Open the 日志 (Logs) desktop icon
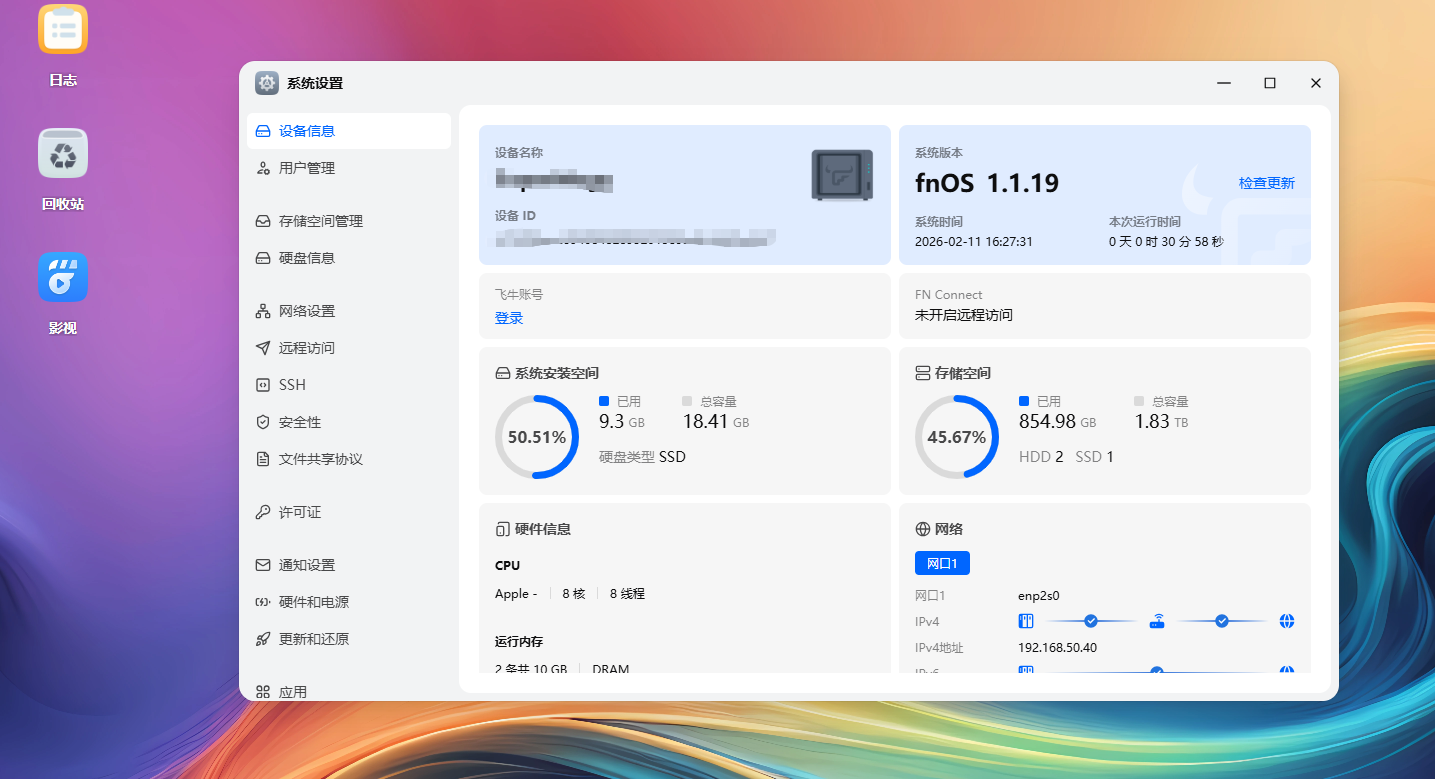Screen dimensions: 1435x779 pyautogui.click(x=63, y=30)
